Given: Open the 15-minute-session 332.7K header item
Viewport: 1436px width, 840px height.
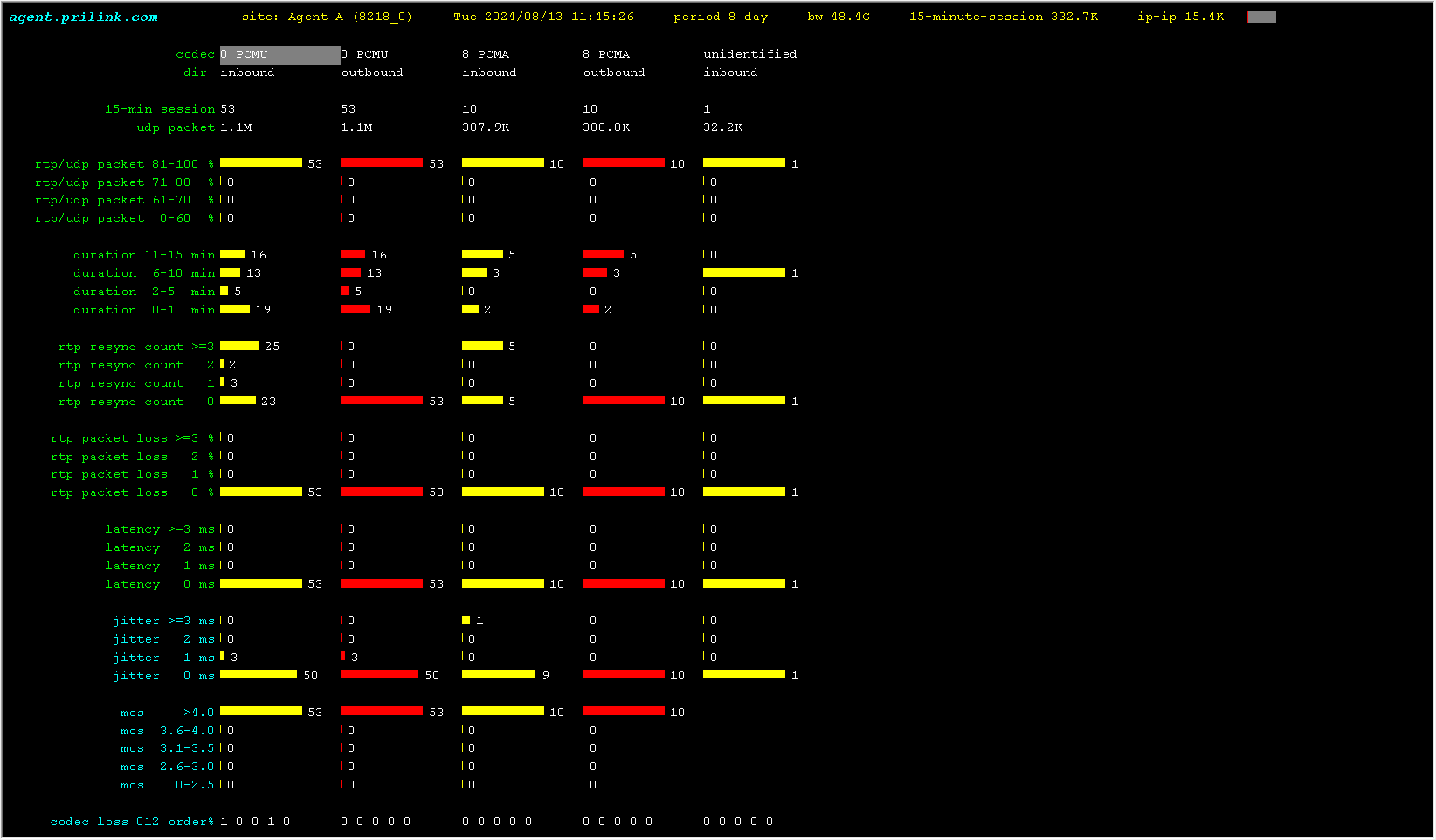Looking at the screenshot, I should [1003, 17].
